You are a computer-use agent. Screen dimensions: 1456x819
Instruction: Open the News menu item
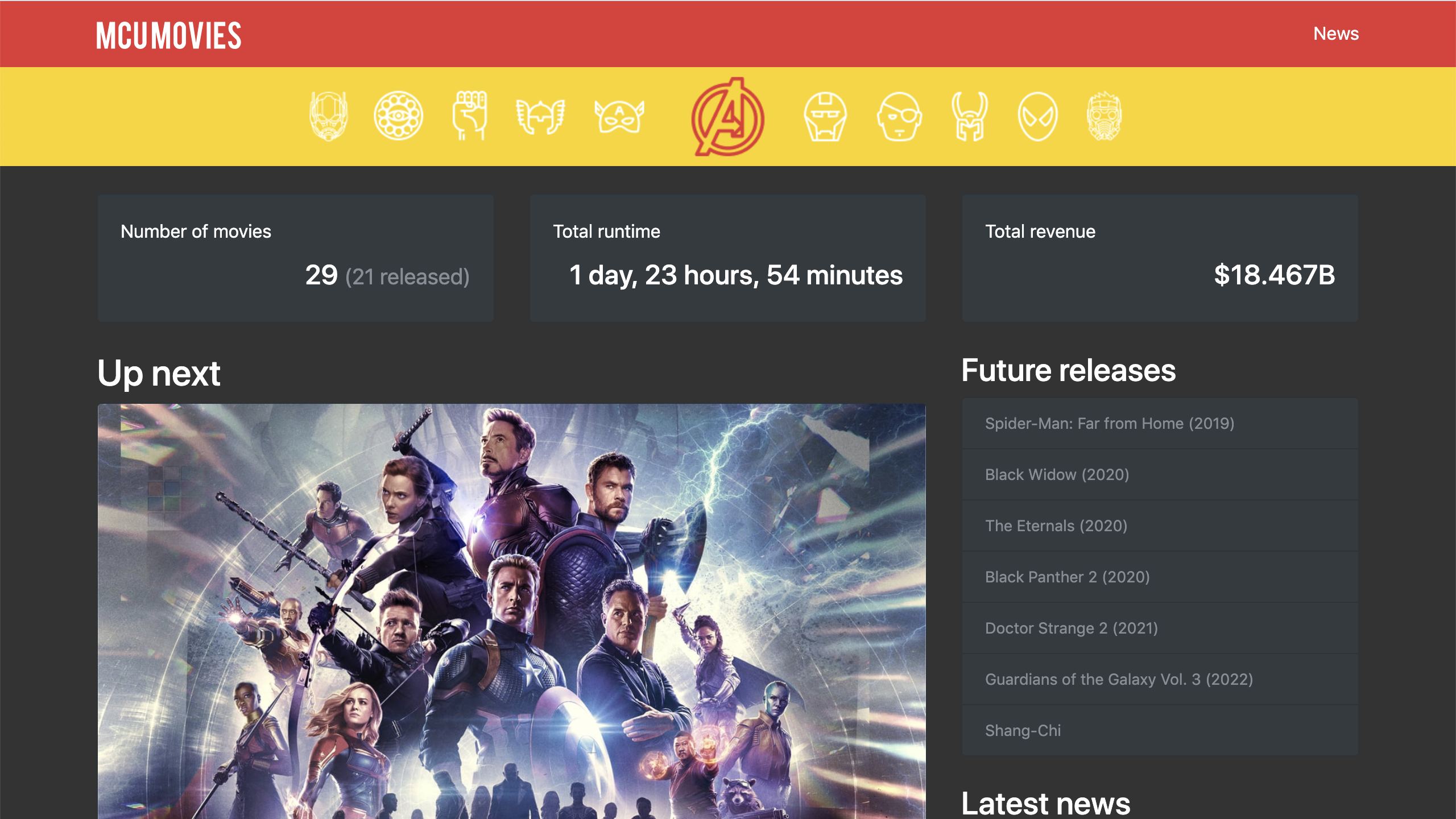pos(1336,34)
